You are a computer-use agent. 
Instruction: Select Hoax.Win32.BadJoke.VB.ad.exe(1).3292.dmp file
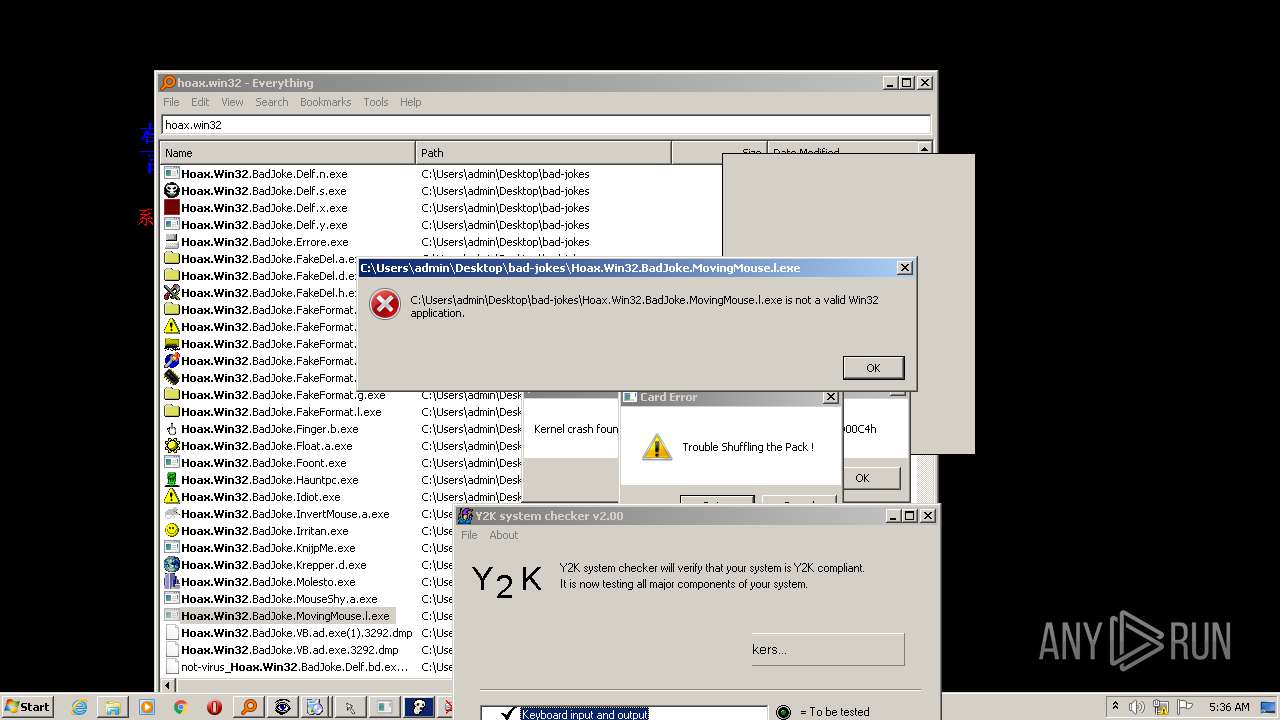point(296,633)
